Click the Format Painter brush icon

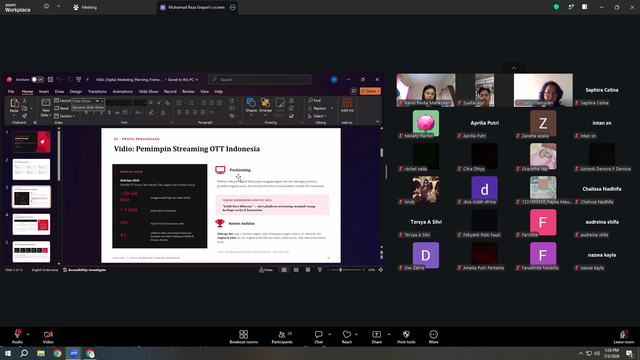click(24, 116)
